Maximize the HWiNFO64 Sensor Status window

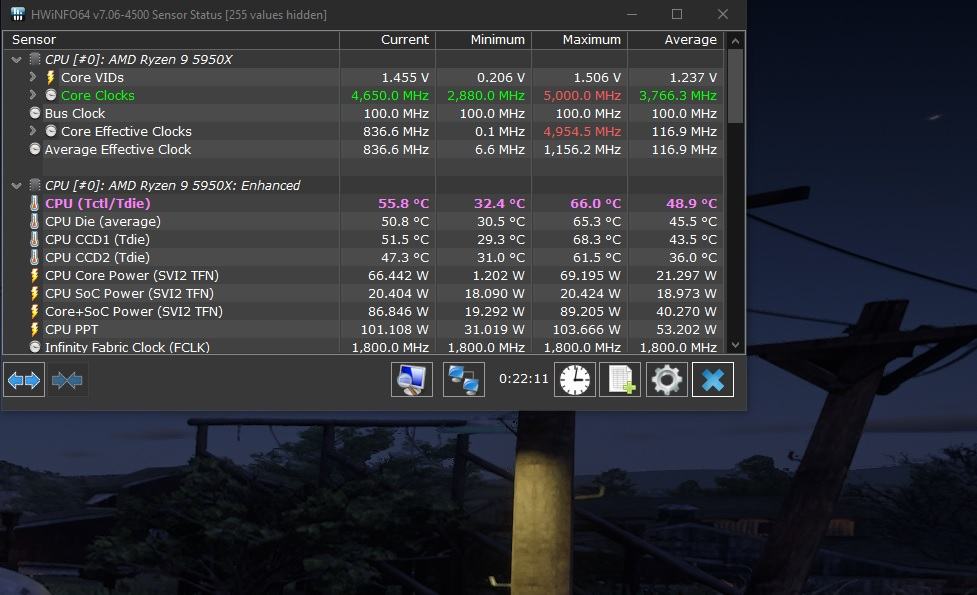[677, 14]
